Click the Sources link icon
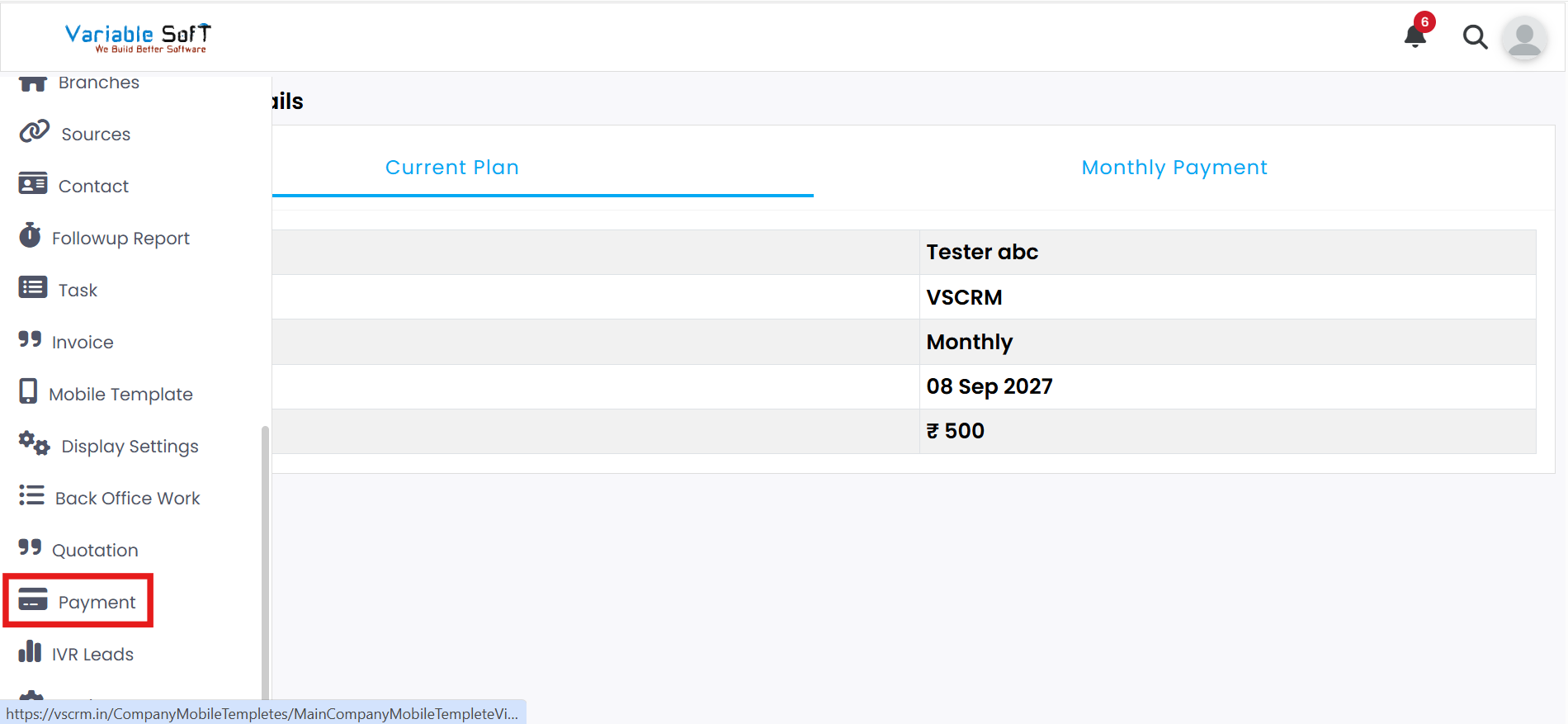Viewport: 1568px width, 724px height. pyautogui.click(x=35, y=132)
